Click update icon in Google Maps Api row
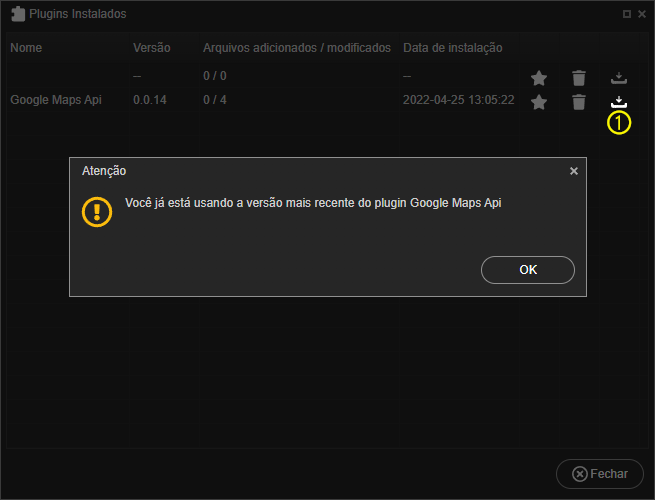 pyautogui.click(x=619, y=102)
